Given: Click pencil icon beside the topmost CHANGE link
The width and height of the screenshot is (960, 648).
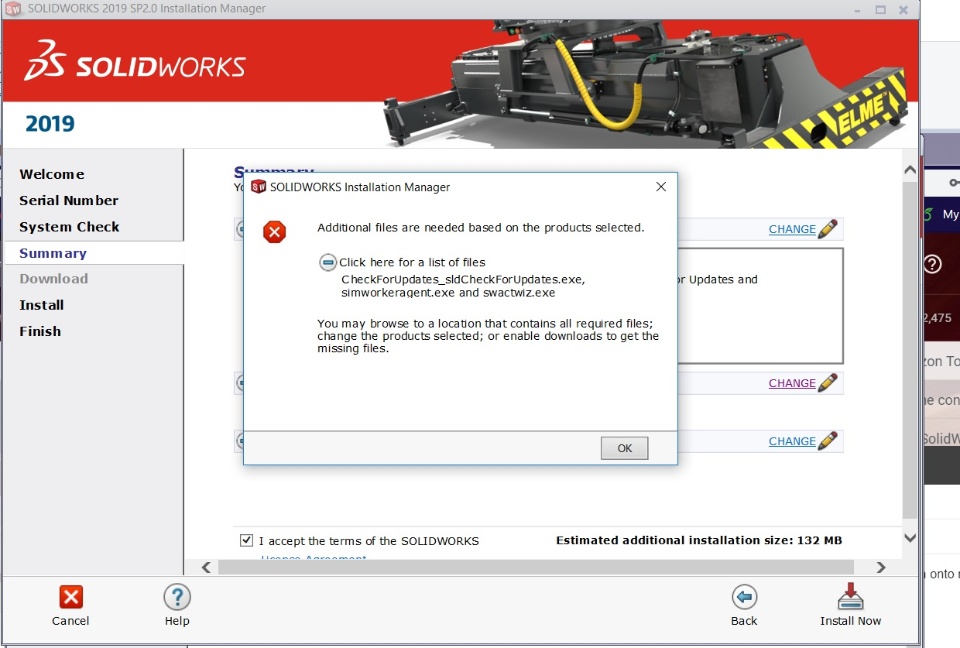Looking at the screenshot, I should 827,228.
